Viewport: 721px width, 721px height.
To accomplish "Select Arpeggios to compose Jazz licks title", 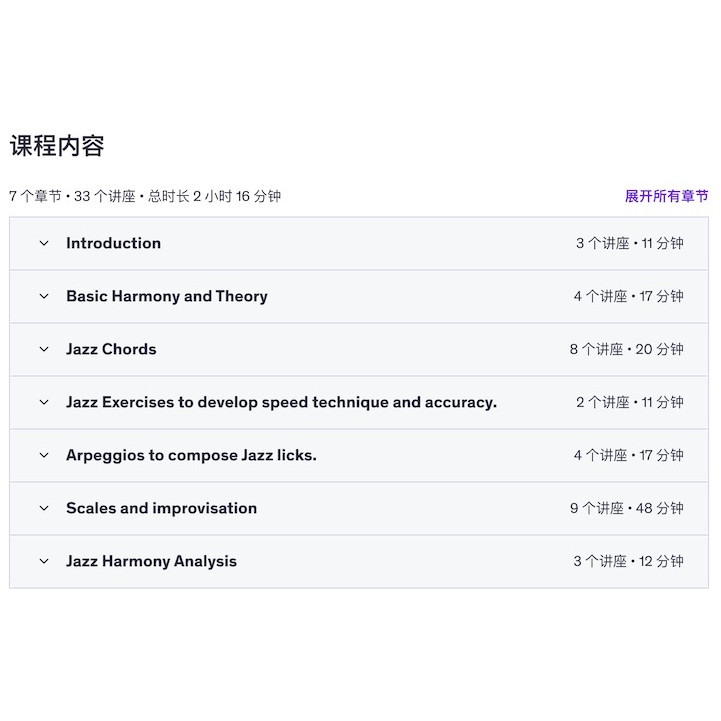I will tap(191, 455).
